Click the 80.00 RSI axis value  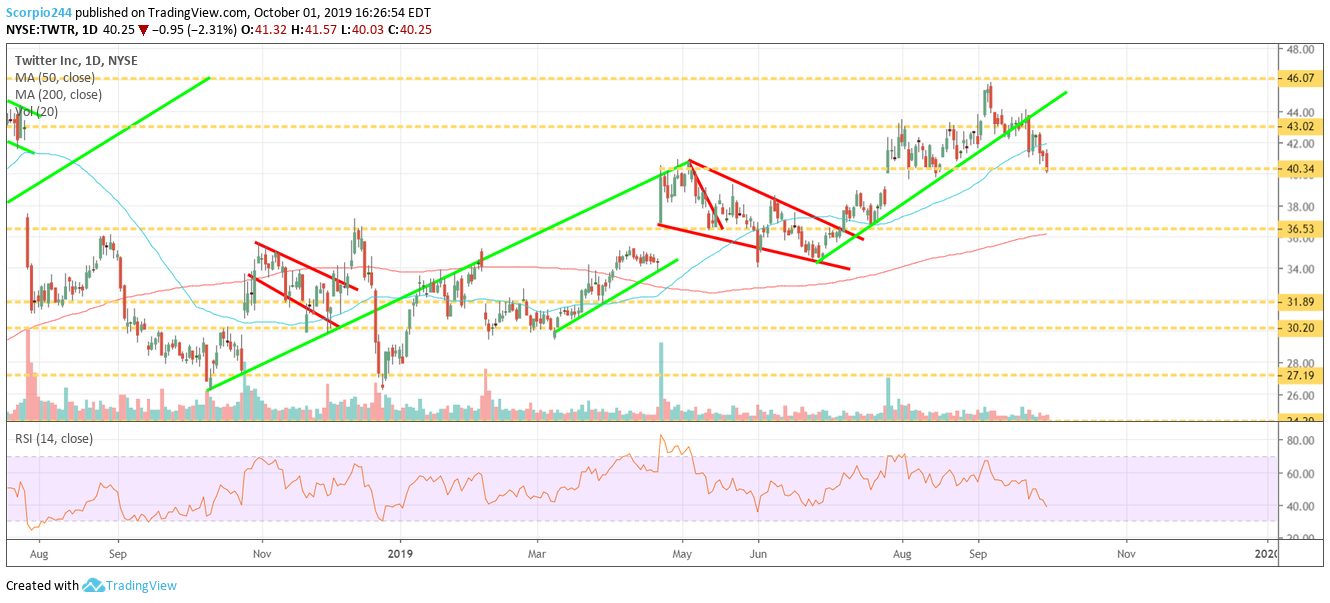1300,440
